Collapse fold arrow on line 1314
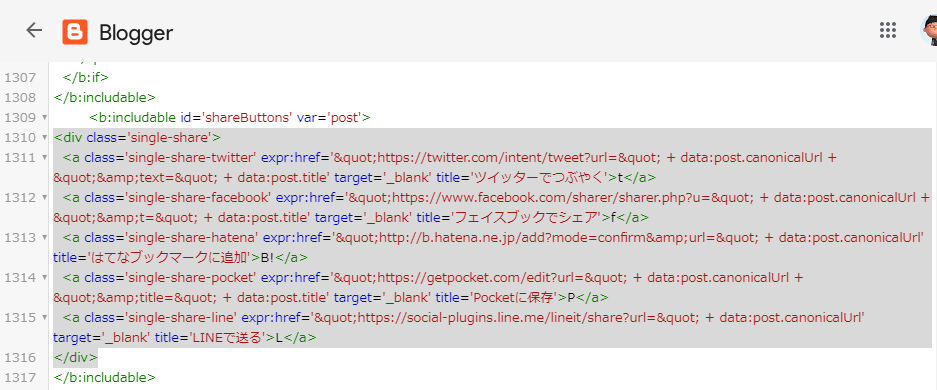 [x=45, y=278]
